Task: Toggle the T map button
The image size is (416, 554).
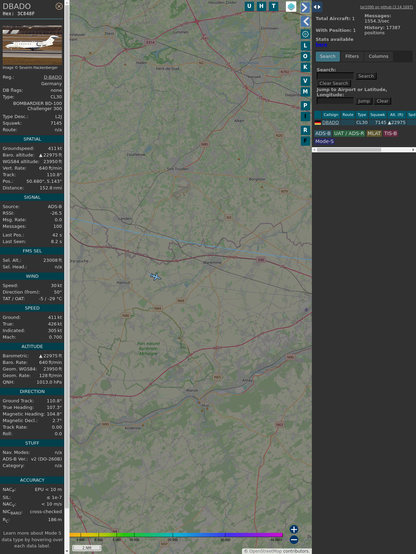Action: click(x=274, y=6)
